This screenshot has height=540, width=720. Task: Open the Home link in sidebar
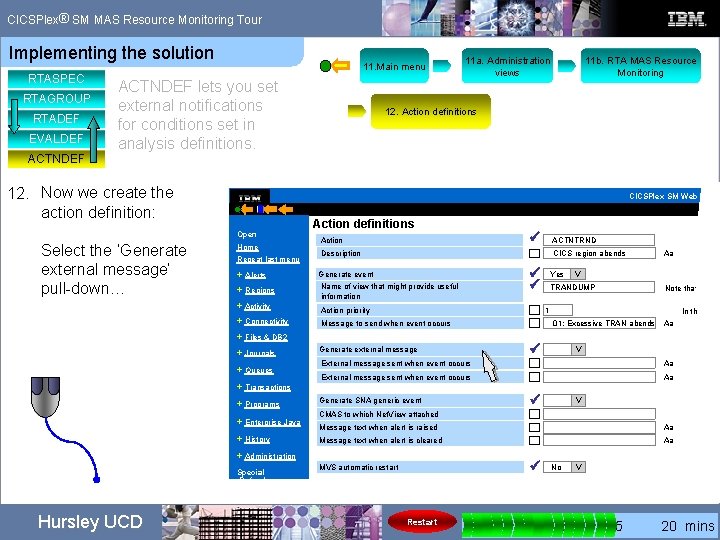coord(248,247)
